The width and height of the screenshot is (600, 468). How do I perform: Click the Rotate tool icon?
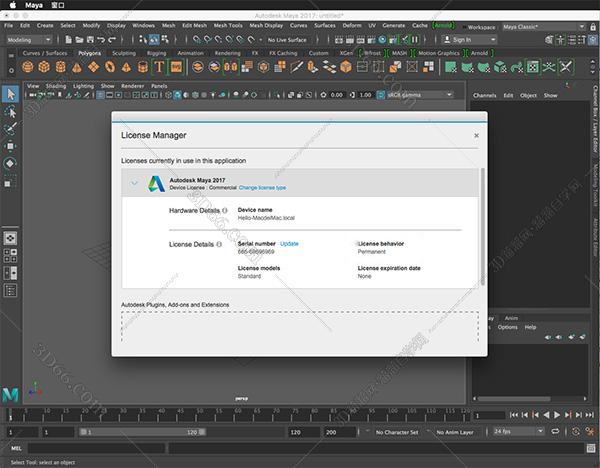coord(10,162)
